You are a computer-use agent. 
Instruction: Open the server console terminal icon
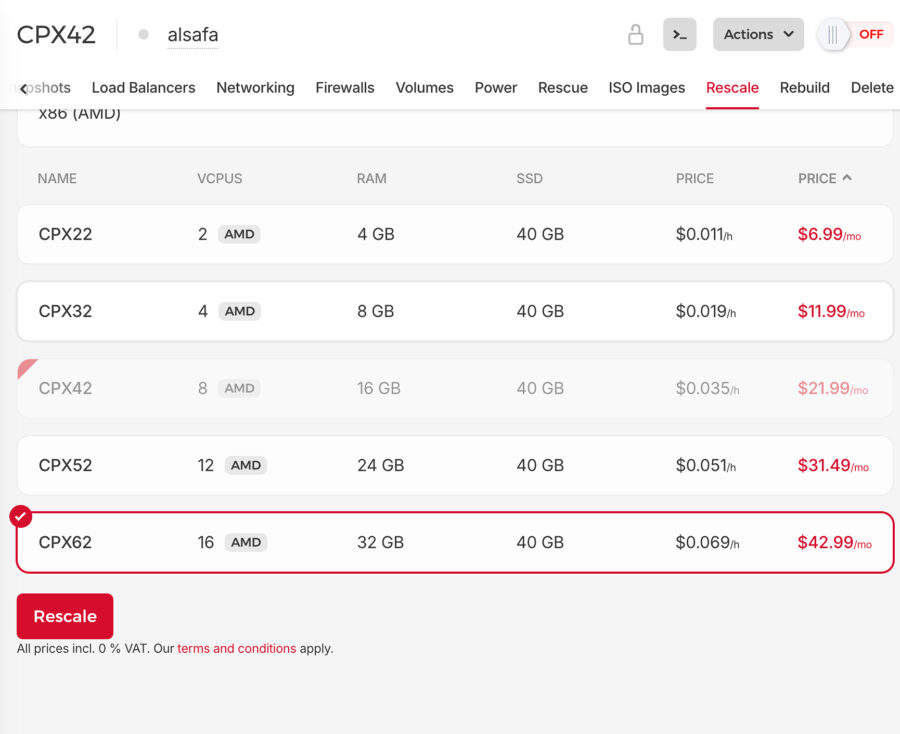(x=680, y=34)
